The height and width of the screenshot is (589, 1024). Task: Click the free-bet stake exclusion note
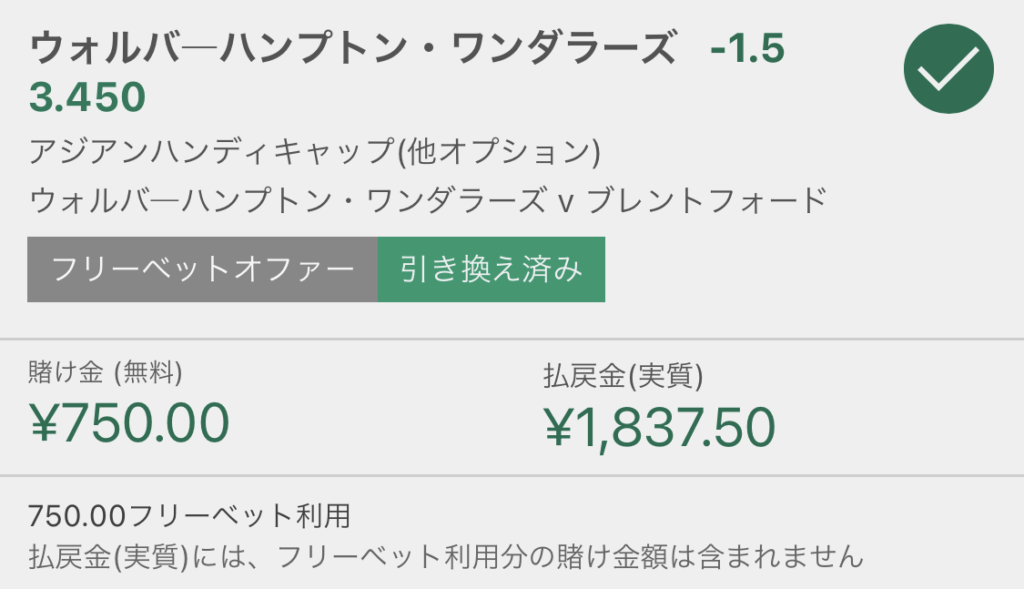click(x=446, y=557)
